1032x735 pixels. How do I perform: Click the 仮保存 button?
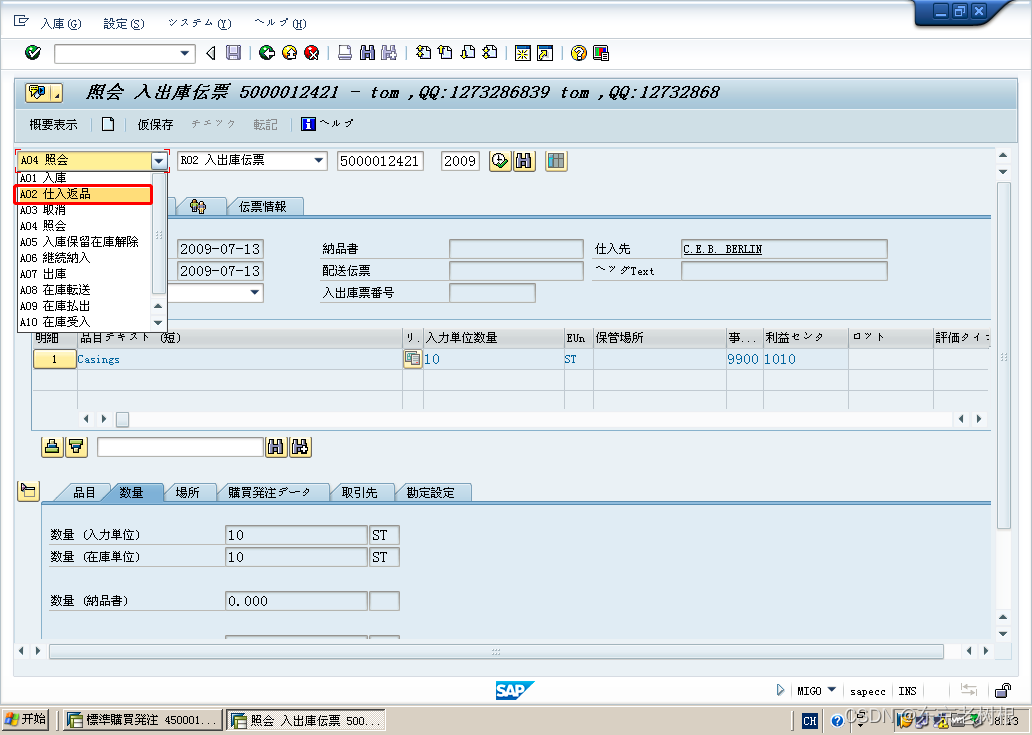(155, 124)
